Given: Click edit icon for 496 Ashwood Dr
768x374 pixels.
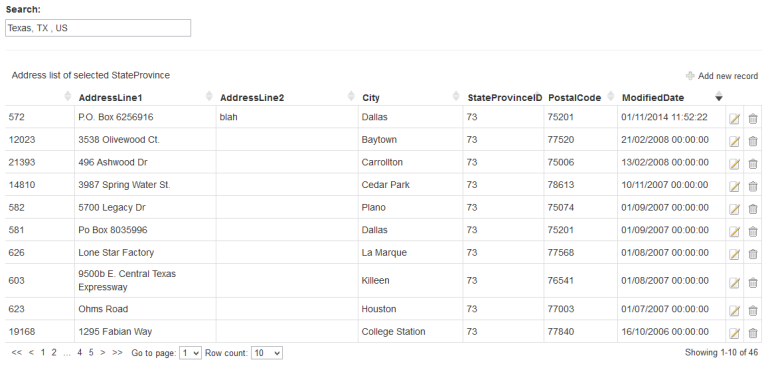Looking at the screenshot, I should tap(734, 164).
